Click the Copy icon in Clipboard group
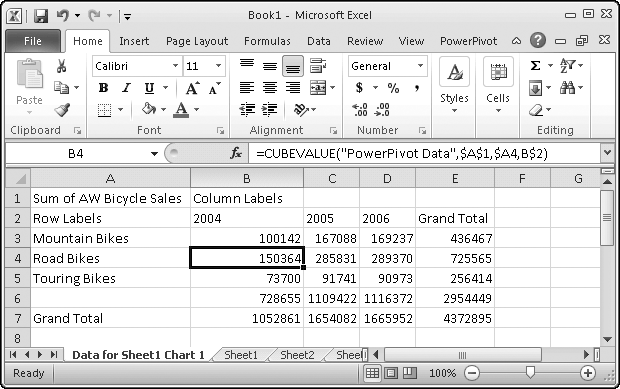The width and height of the screenshot is (620, 389). point(61,88)
